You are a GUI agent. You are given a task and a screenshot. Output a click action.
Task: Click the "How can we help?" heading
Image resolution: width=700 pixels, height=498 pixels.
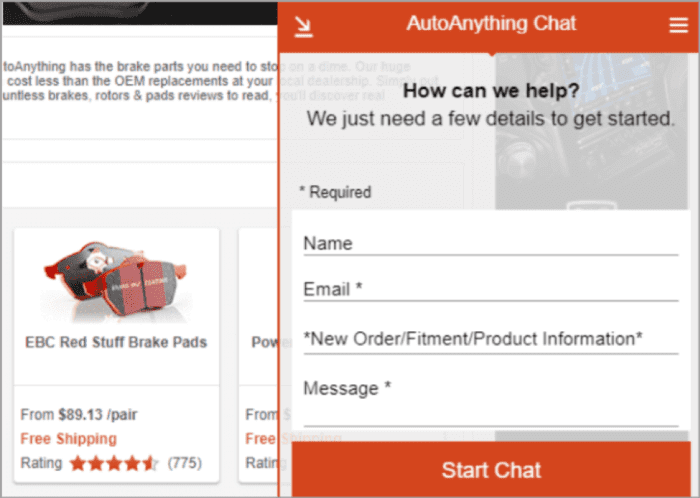(490, 91)
